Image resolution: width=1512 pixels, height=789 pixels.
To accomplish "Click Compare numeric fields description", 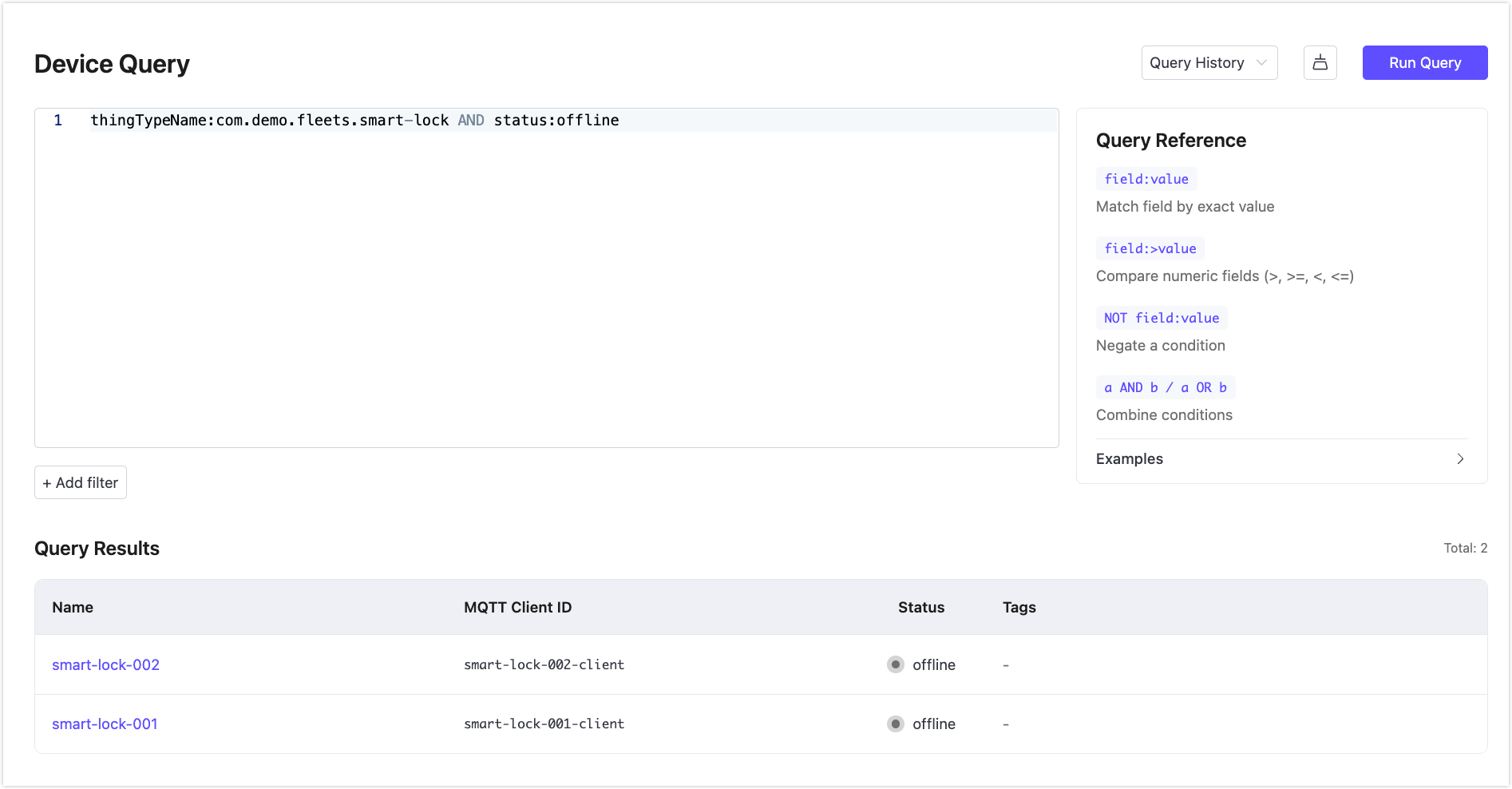I will (x=1225, y=276).
